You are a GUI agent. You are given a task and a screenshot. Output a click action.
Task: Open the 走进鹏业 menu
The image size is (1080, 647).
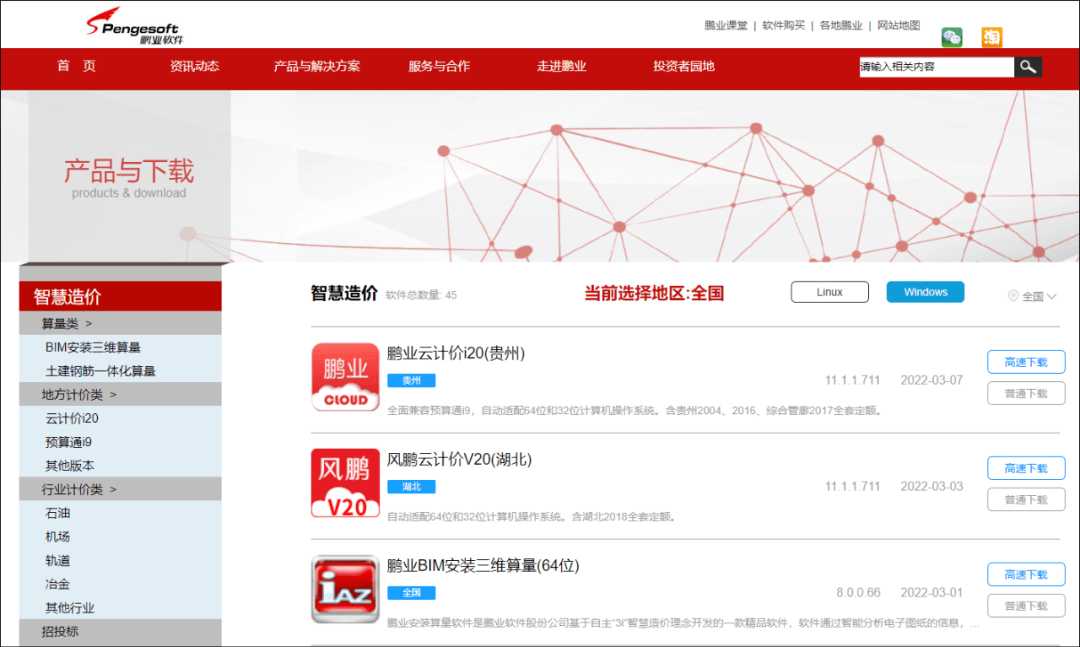click(561, 66)
